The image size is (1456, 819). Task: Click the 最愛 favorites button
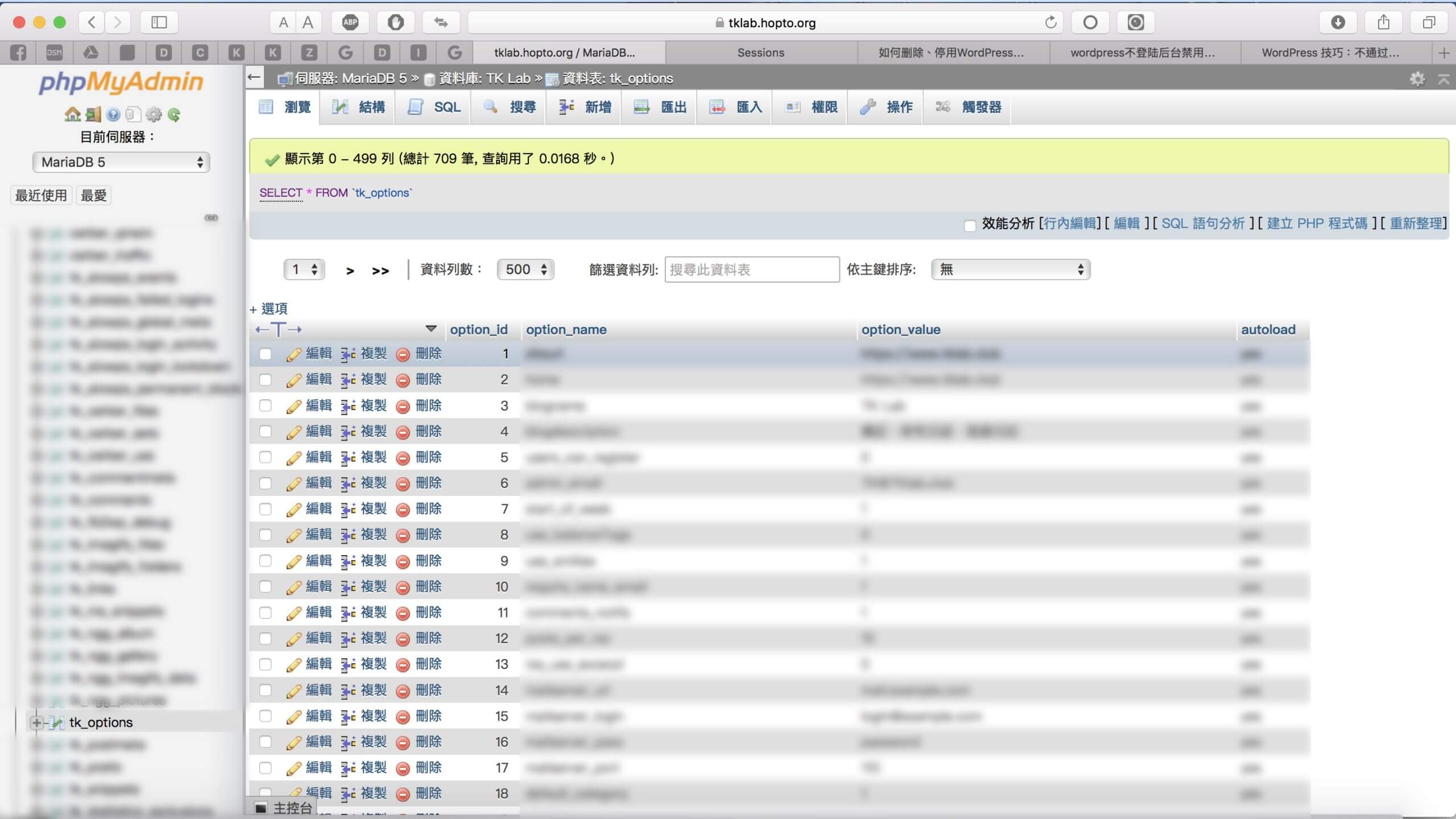pos(94,195)
